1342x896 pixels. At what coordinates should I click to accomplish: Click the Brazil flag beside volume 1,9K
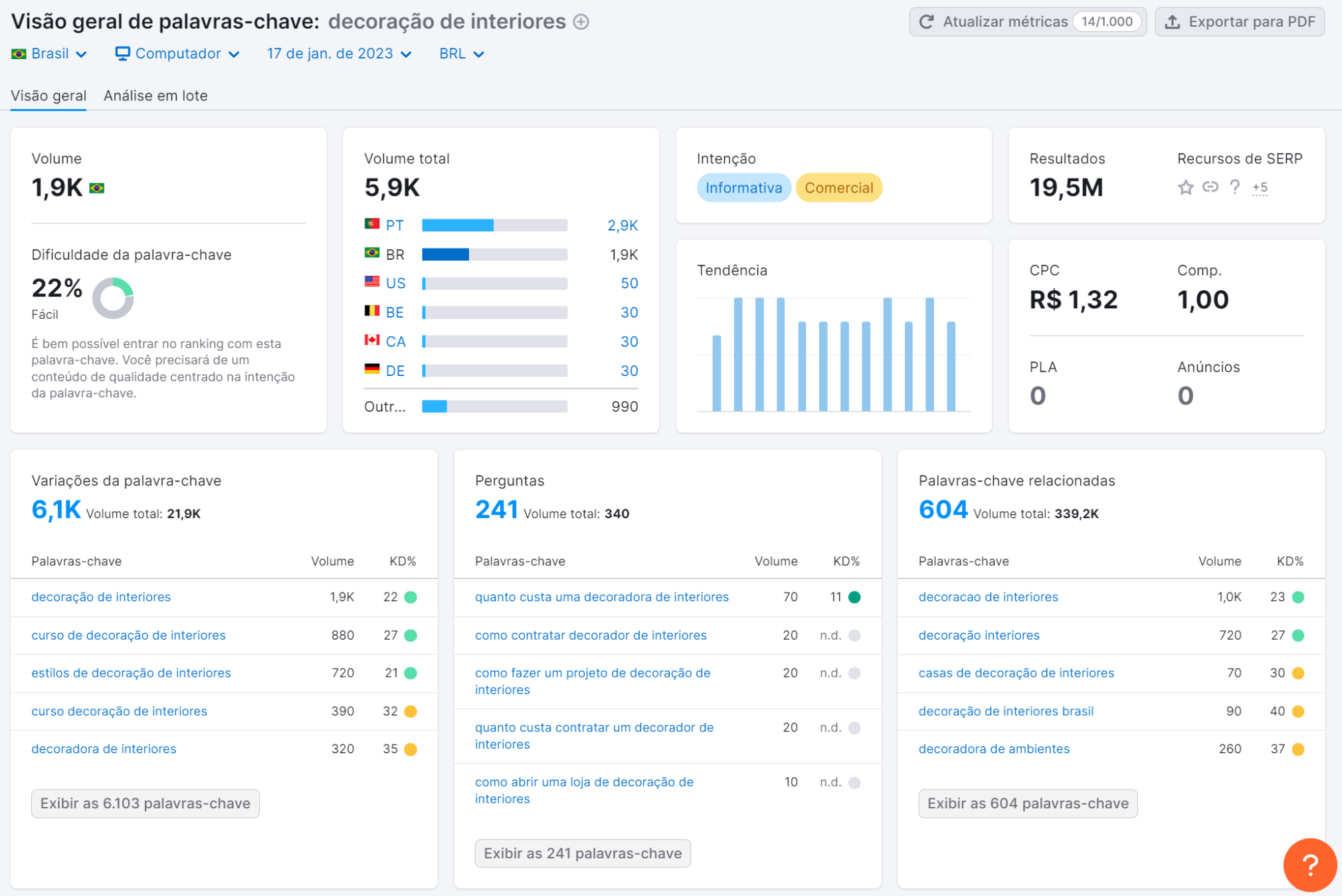[x=97, y=189]
